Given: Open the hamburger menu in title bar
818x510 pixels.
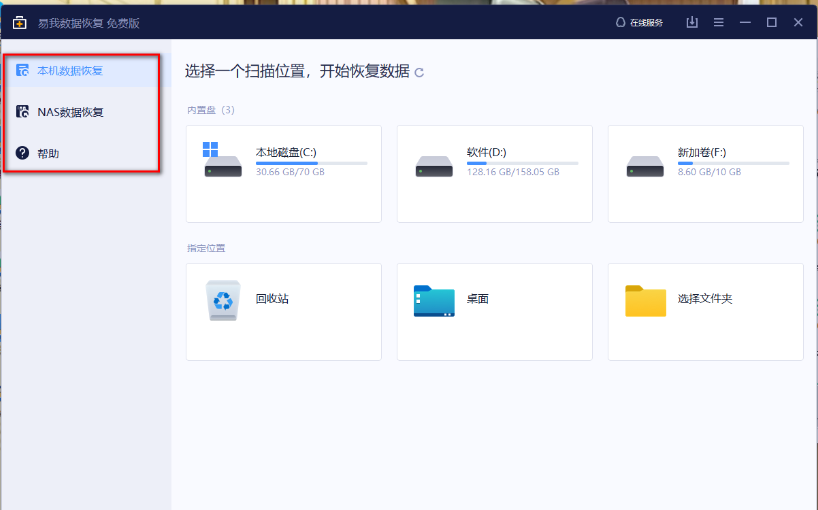Looking at the screenshot, I should 719,22.
